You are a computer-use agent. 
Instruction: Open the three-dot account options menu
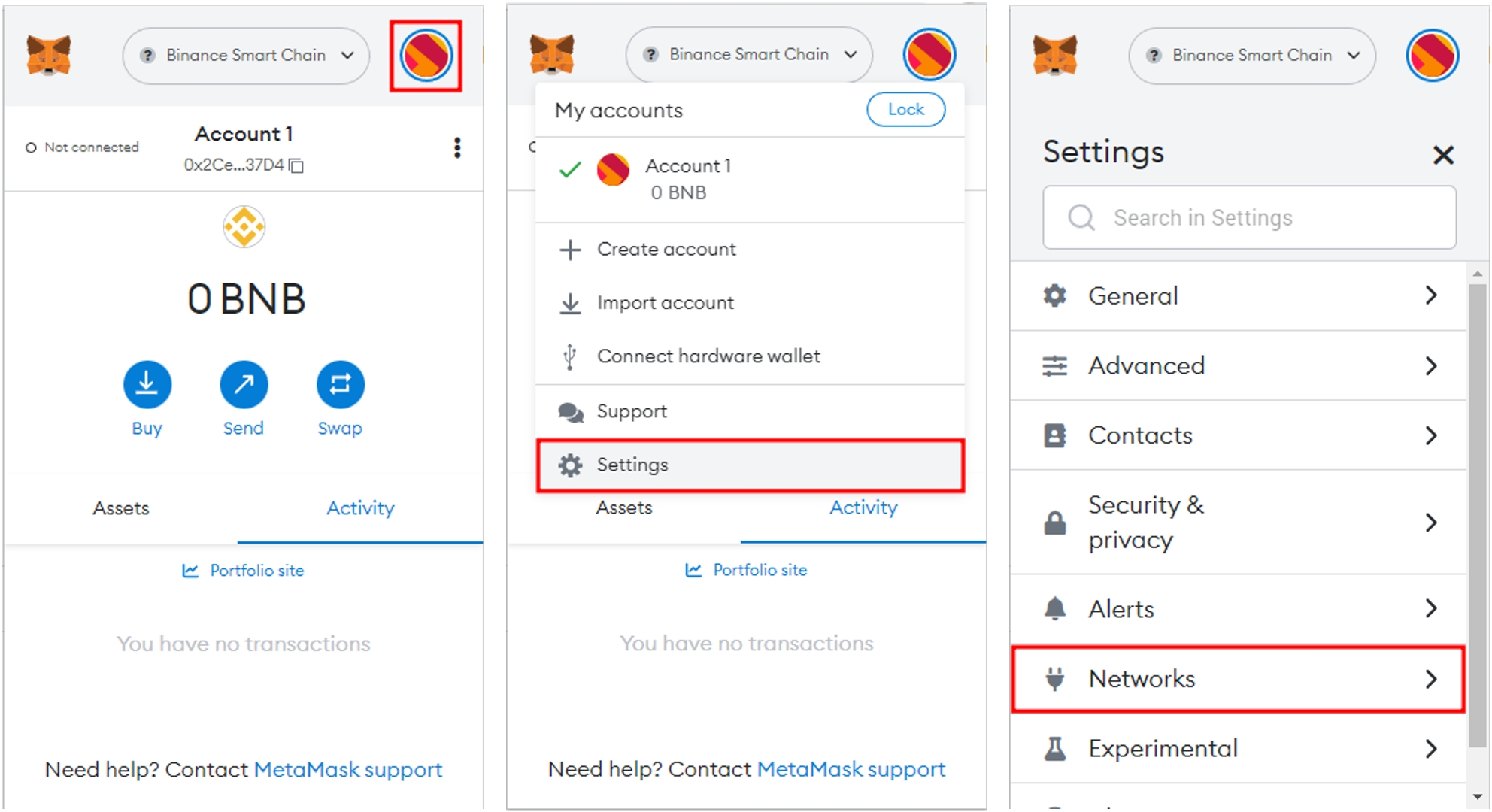pos(457,147)
